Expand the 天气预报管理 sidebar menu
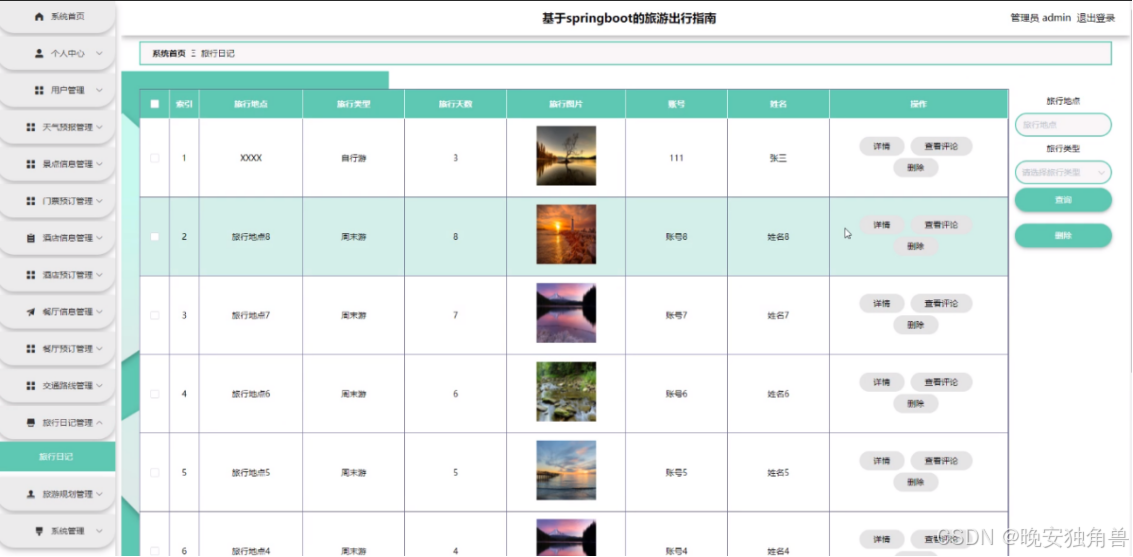This screenshot has height=557, width=1133. pyautogui.click(x=58, y=127)
